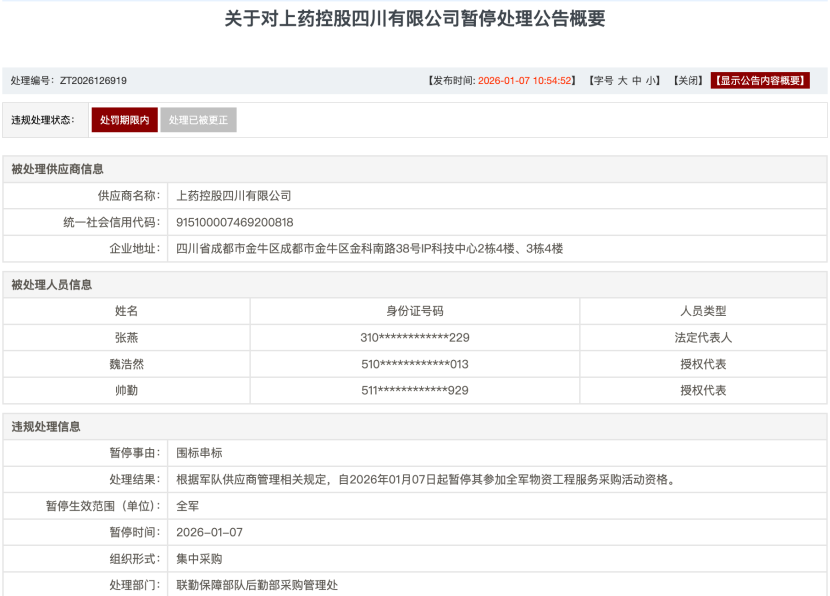The image size is (830, 596).
Task: Click the name 张燕
Action: [x=127, y=338]
